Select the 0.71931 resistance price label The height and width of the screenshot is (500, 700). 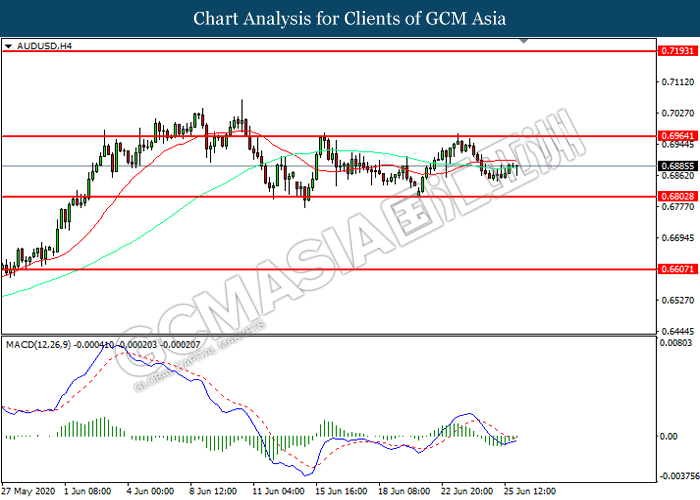tap(677, 51)
